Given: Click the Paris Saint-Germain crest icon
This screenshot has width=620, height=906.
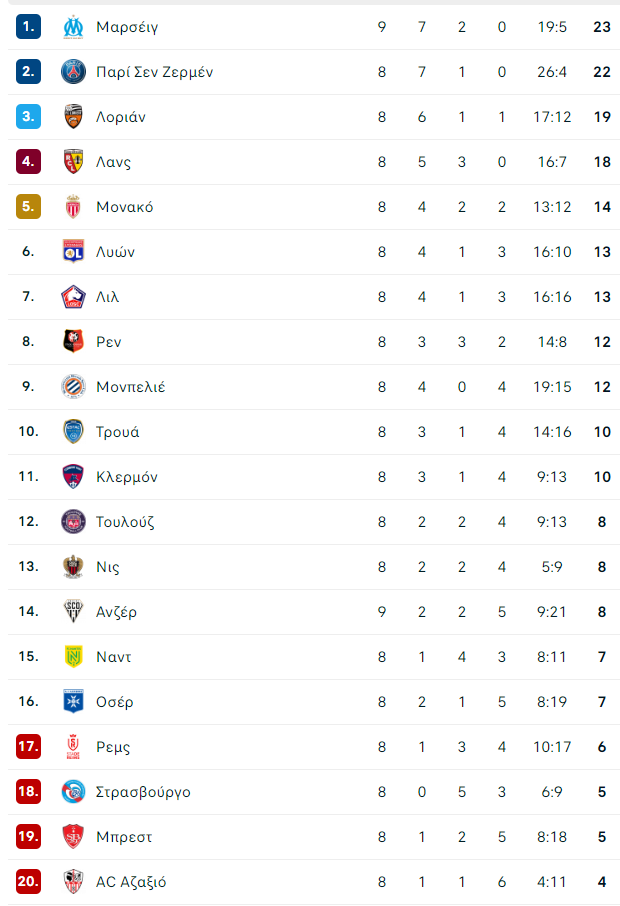Looking at the screenshot, I should 73,71.
